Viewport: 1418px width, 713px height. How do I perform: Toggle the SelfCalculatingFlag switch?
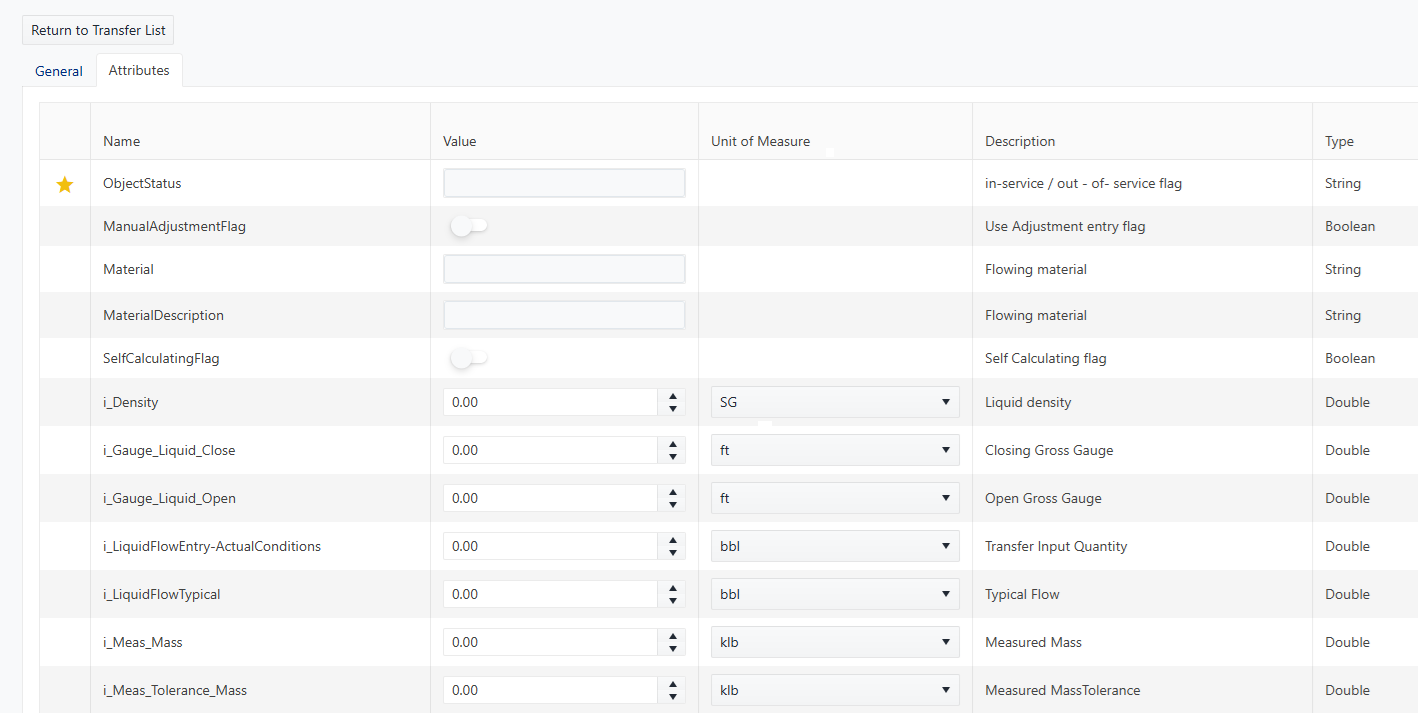(468, 358)
